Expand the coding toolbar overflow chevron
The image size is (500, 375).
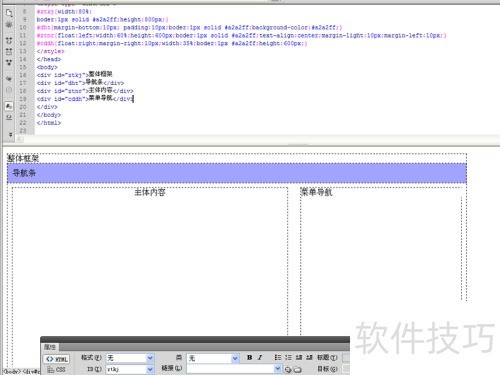point(10,134)
